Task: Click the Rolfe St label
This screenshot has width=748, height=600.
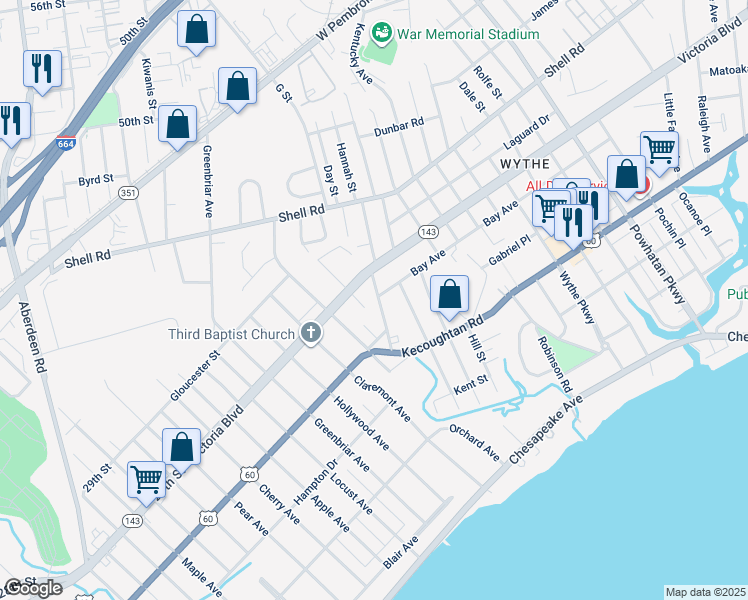Action: click(488, 83)
